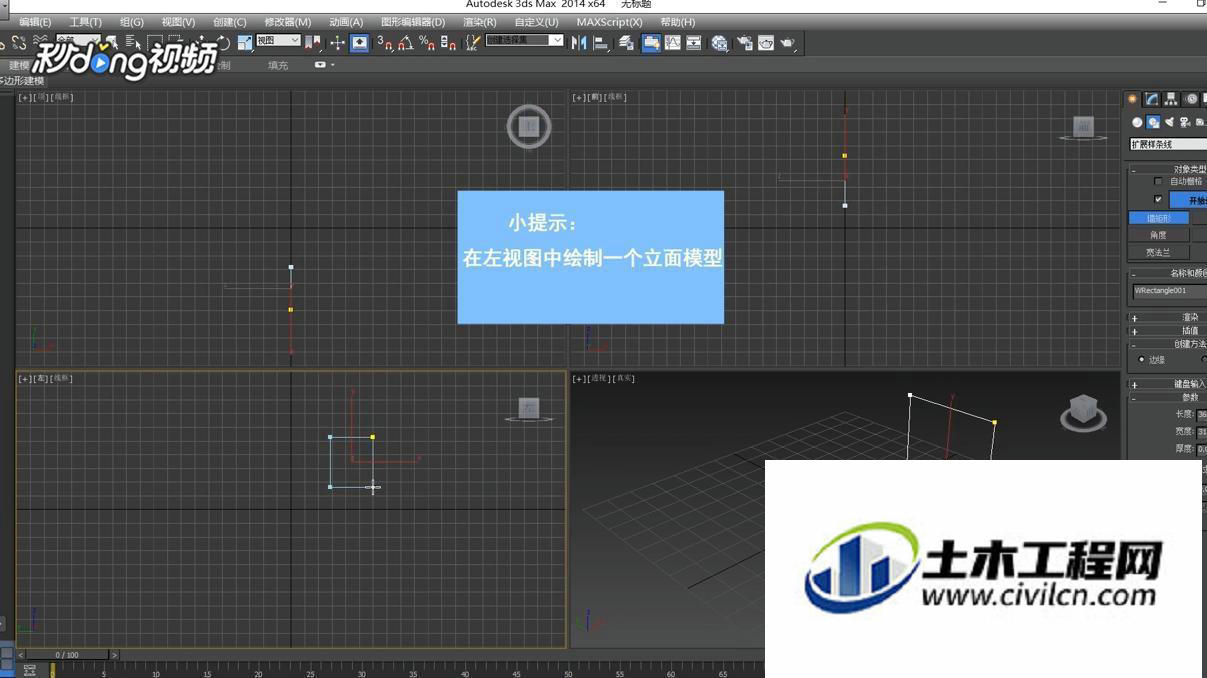Toggle Keyboard Shortcut Override icon
1207x678 pixels.
(359, 43)
